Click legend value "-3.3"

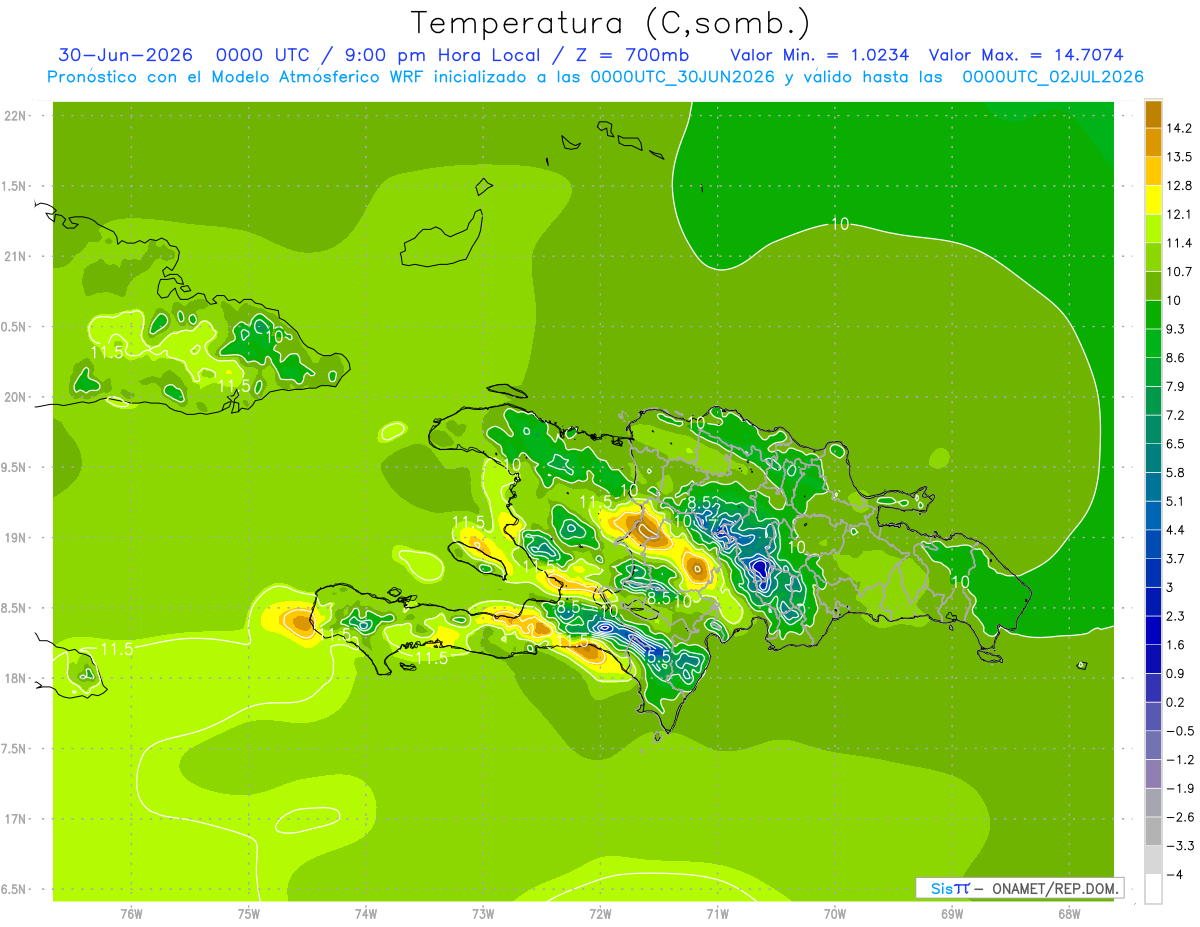[1178, 845]
